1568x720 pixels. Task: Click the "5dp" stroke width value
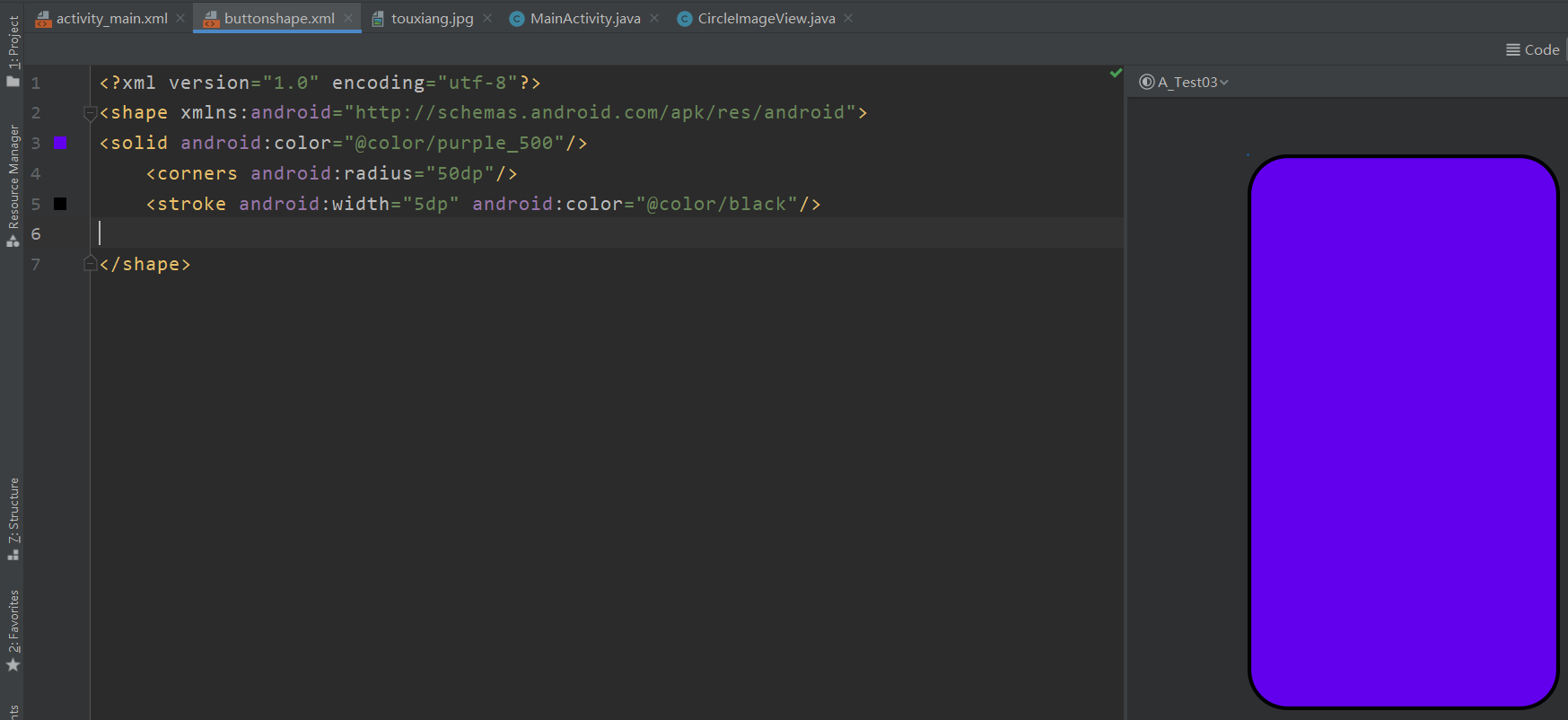pos(431,204)
